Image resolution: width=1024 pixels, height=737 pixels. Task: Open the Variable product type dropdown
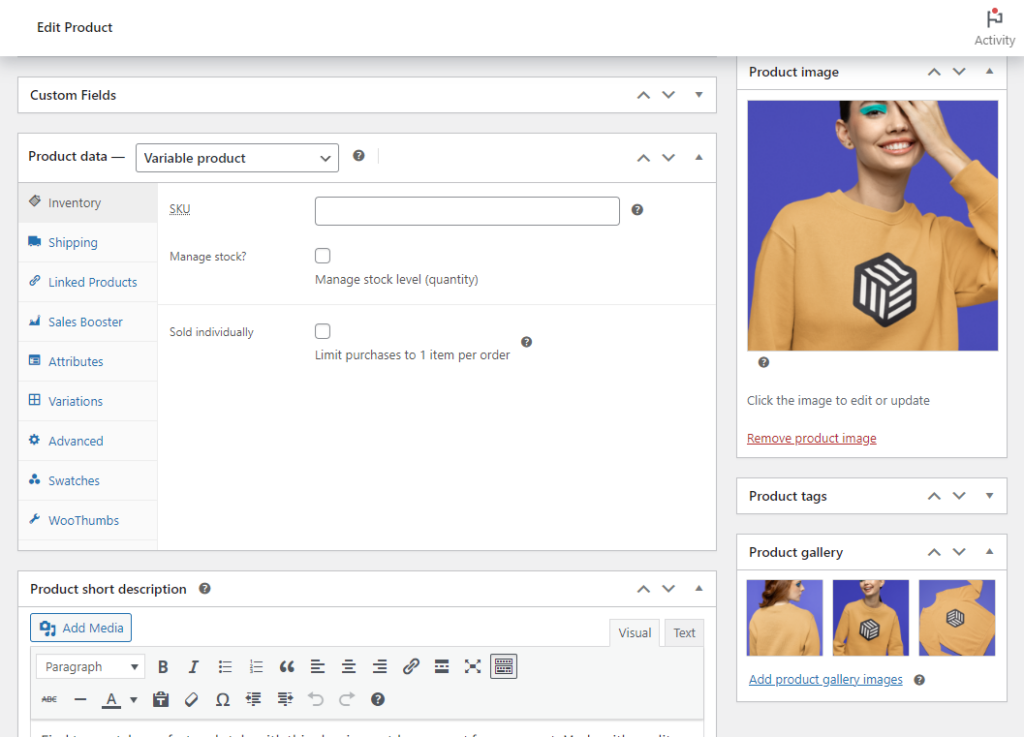coord(237,158)
